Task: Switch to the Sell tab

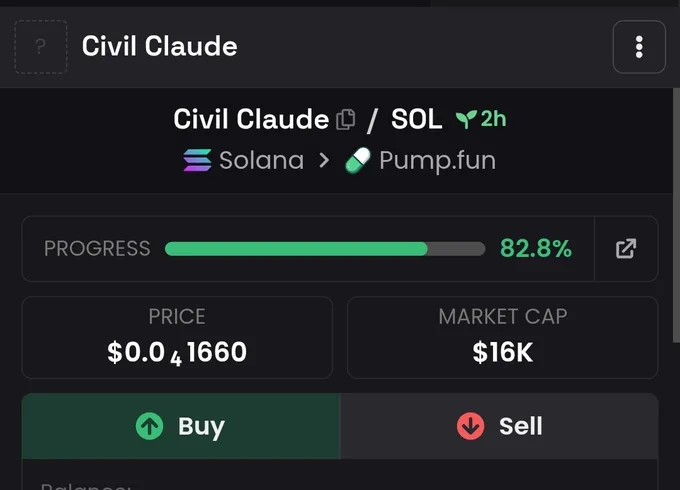Action: click(500, 426)
